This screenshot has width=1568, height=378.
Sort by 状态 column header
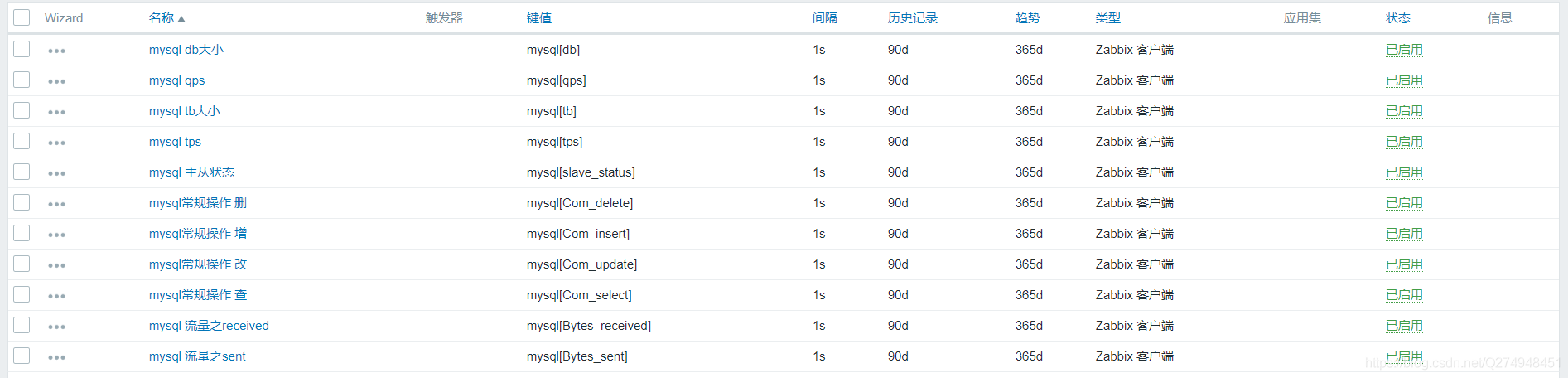pos(1397,18)
